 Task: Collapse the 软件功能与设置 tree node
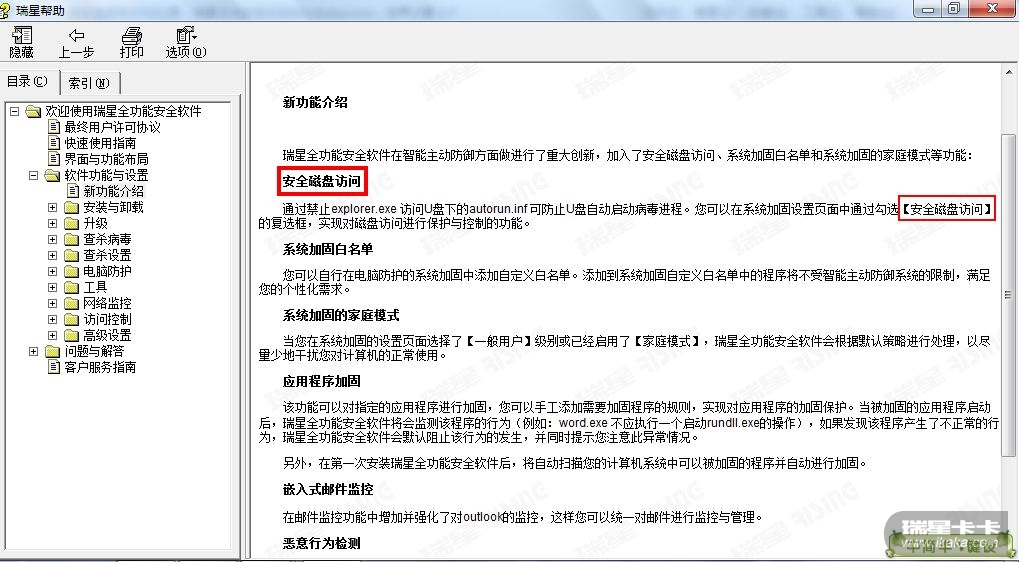coord(34,175)
